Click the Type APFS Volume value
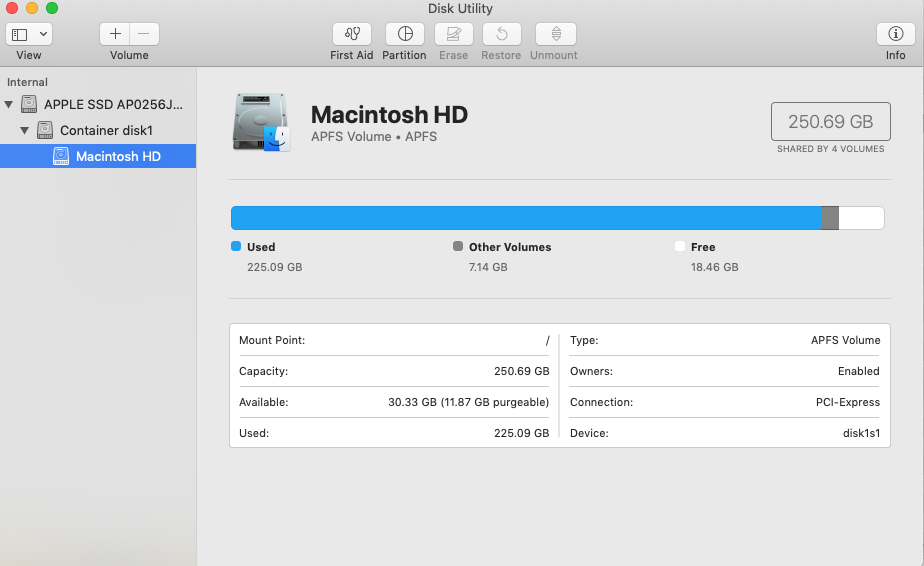 (845, 340)
